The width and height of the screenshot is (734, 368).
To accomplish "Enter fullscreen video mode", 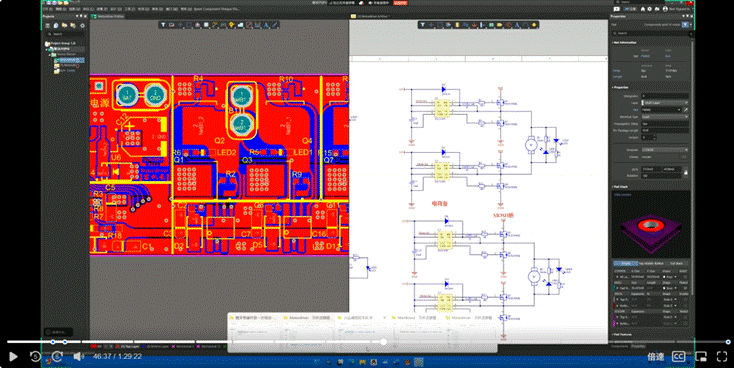I will (722, 357).
